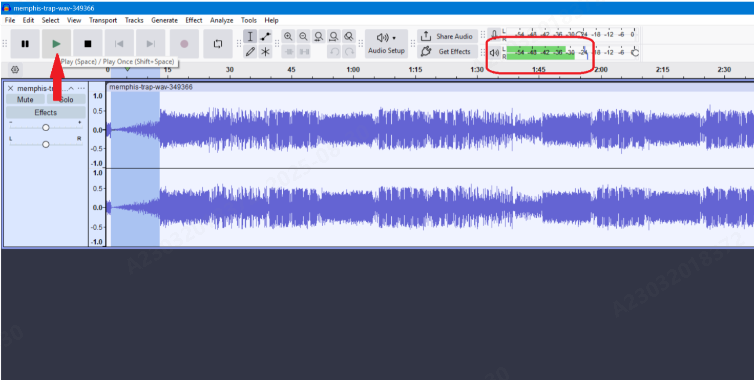Screen dimensions: 754x380
Task: Open the Audio Setup dropdown
Action: pos(386,44)
